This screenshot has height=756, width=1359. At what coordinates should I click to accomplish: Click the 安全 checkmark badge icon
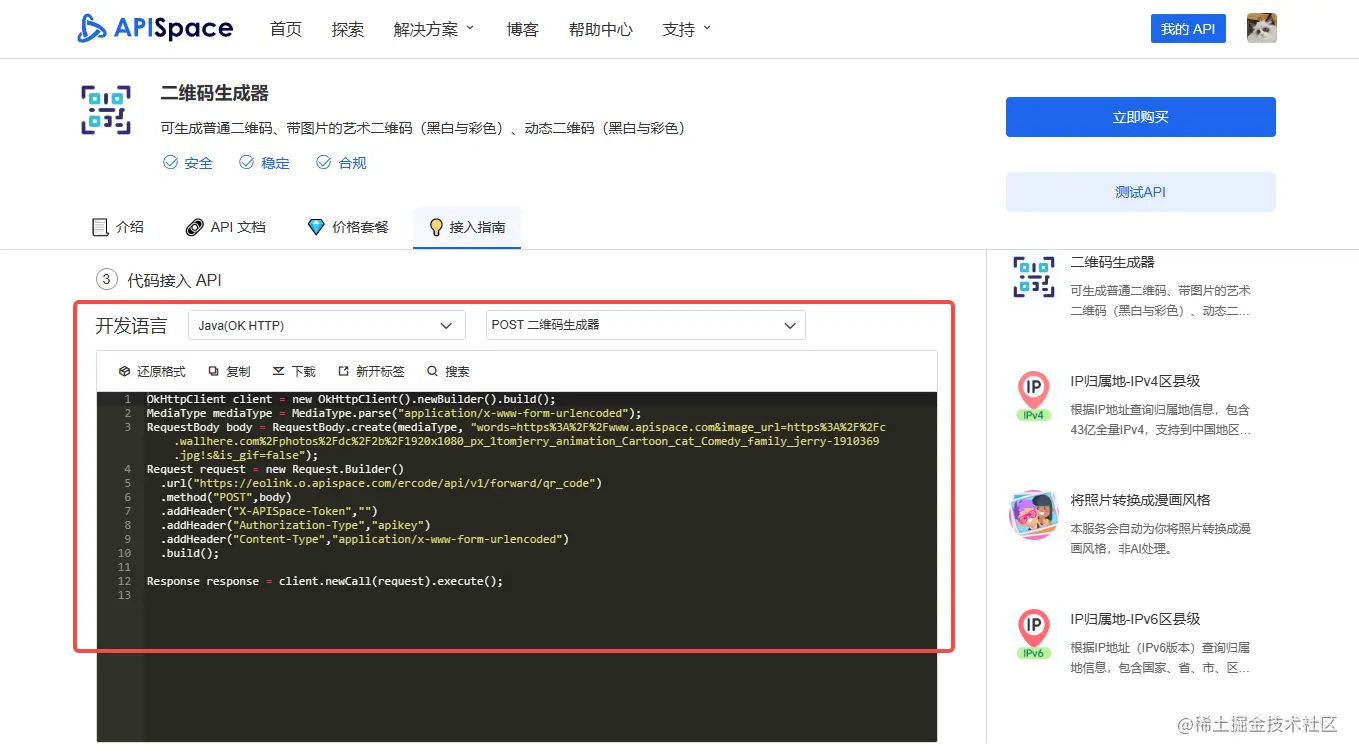pos(170,162)
